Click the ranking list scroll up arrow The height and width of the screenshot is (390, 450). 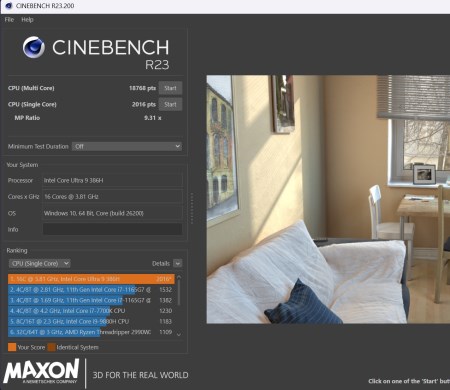(179, 277)
